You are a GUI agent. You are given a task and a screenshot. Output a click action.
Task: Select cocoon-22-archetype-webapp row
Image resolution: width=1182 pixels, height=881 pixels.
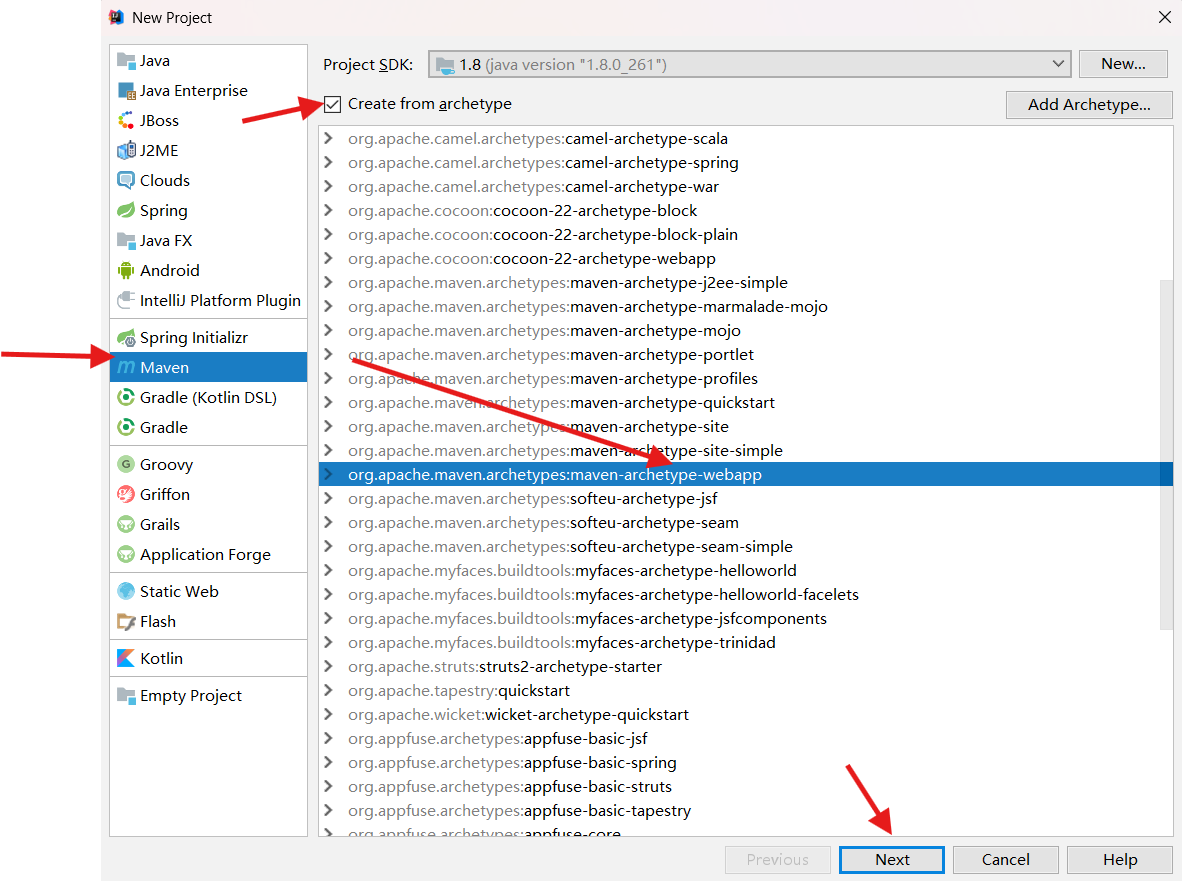click(x=746, y=258)
